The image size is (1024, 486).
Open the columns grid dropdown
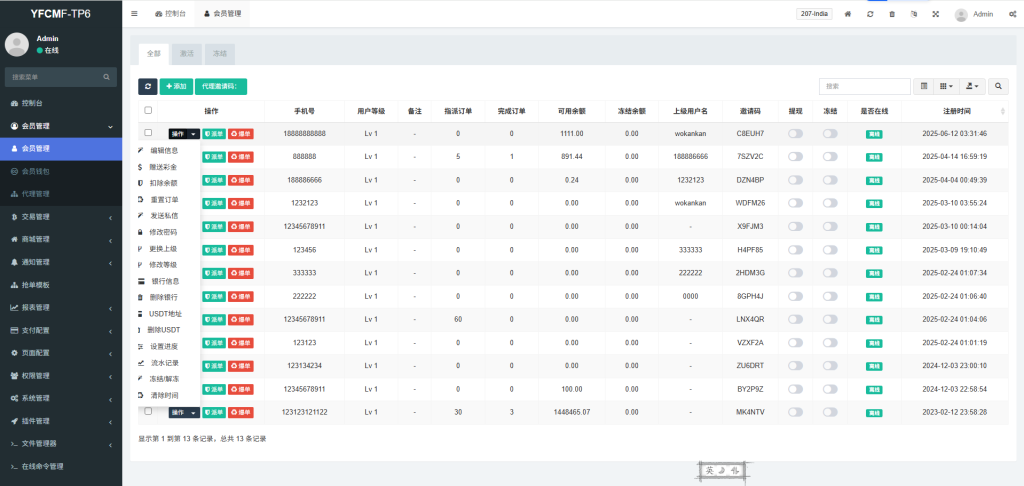click(947, 87)
